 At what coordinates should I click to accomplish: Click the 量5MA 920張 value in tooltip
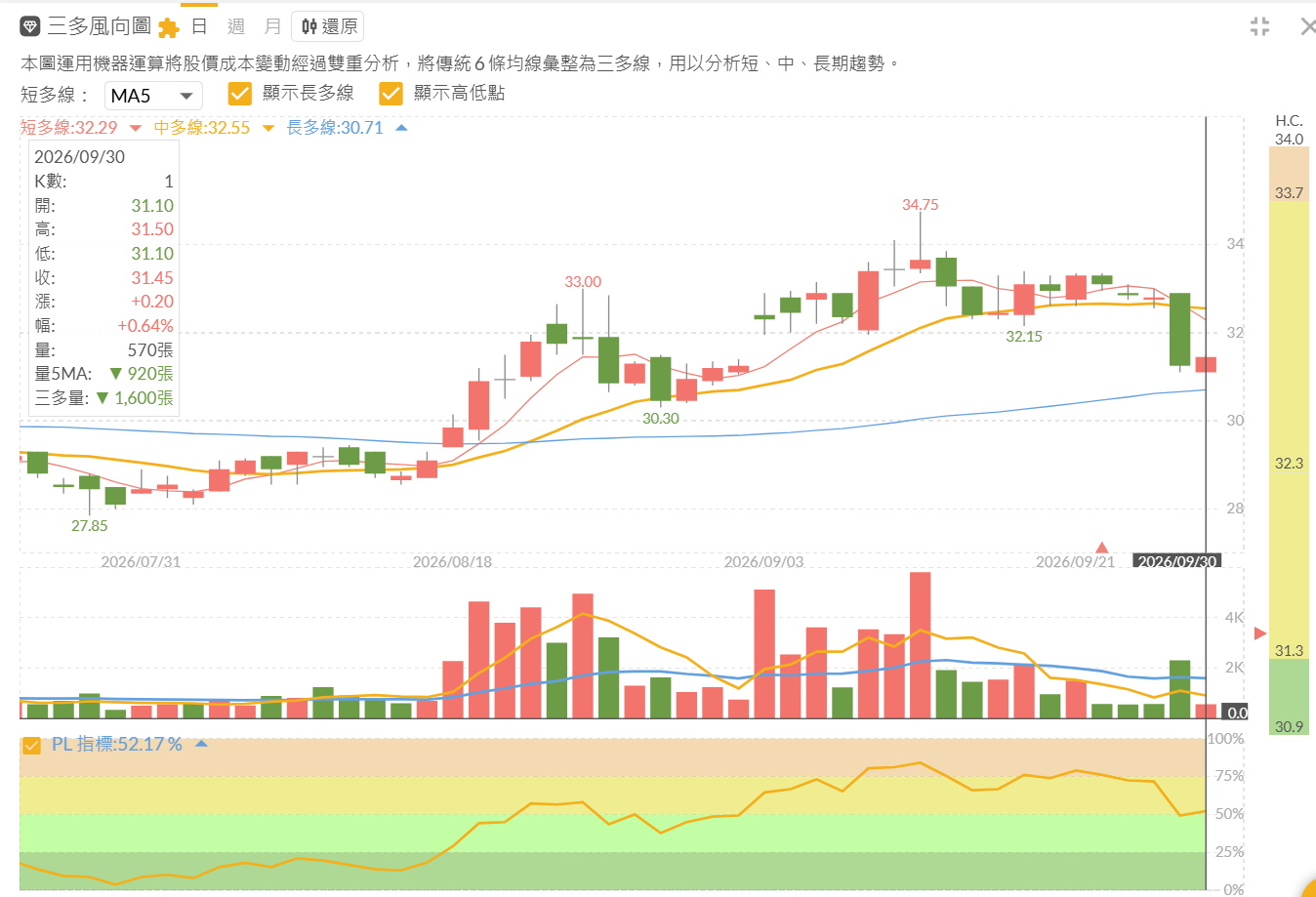pyautogui.click(x=142, y=374)
